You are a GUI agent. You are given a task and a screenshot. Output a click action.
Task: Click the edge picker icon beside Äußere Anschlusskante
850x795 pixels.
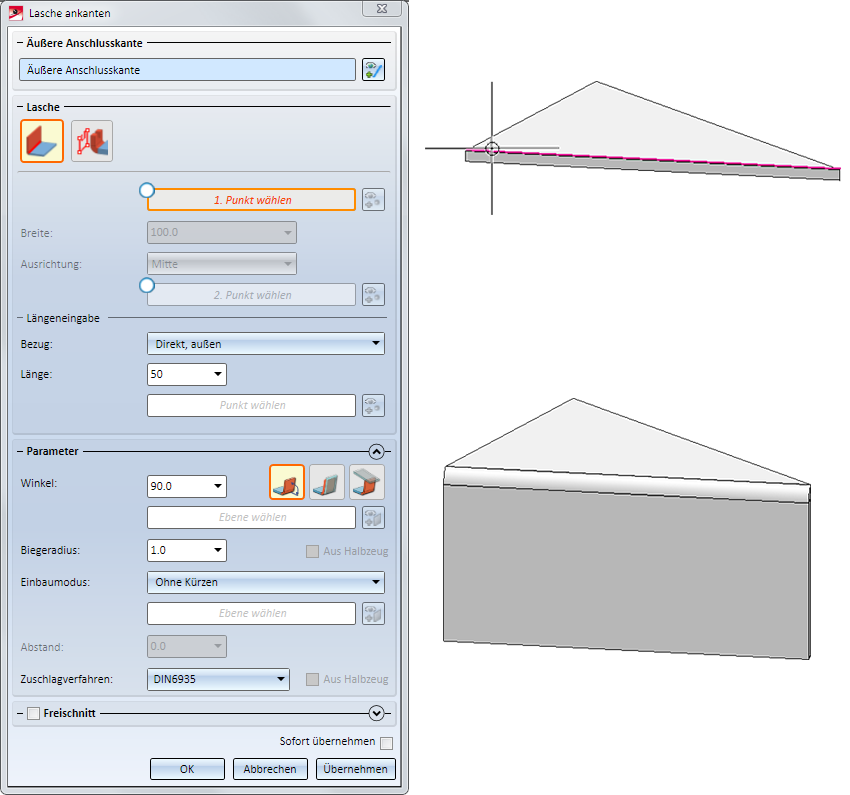373,70
